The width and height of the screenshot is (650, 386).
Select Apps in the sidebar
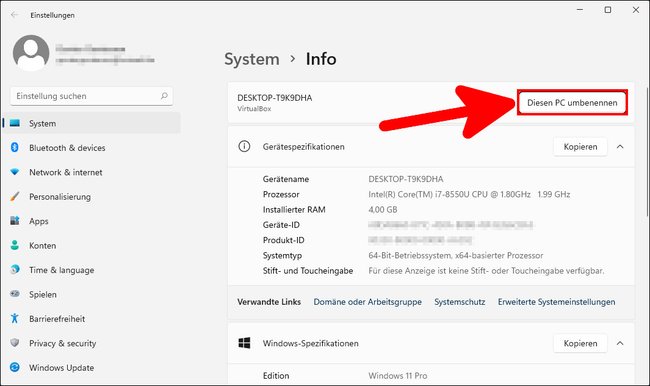click(x=92, y=221)
